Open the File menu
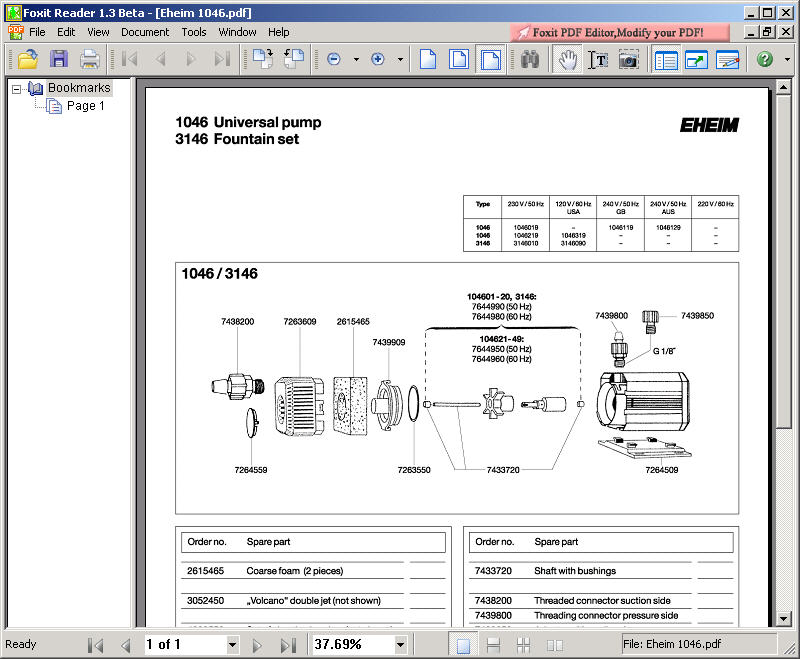This screenshot has height=659, width=800. (37, 32)
